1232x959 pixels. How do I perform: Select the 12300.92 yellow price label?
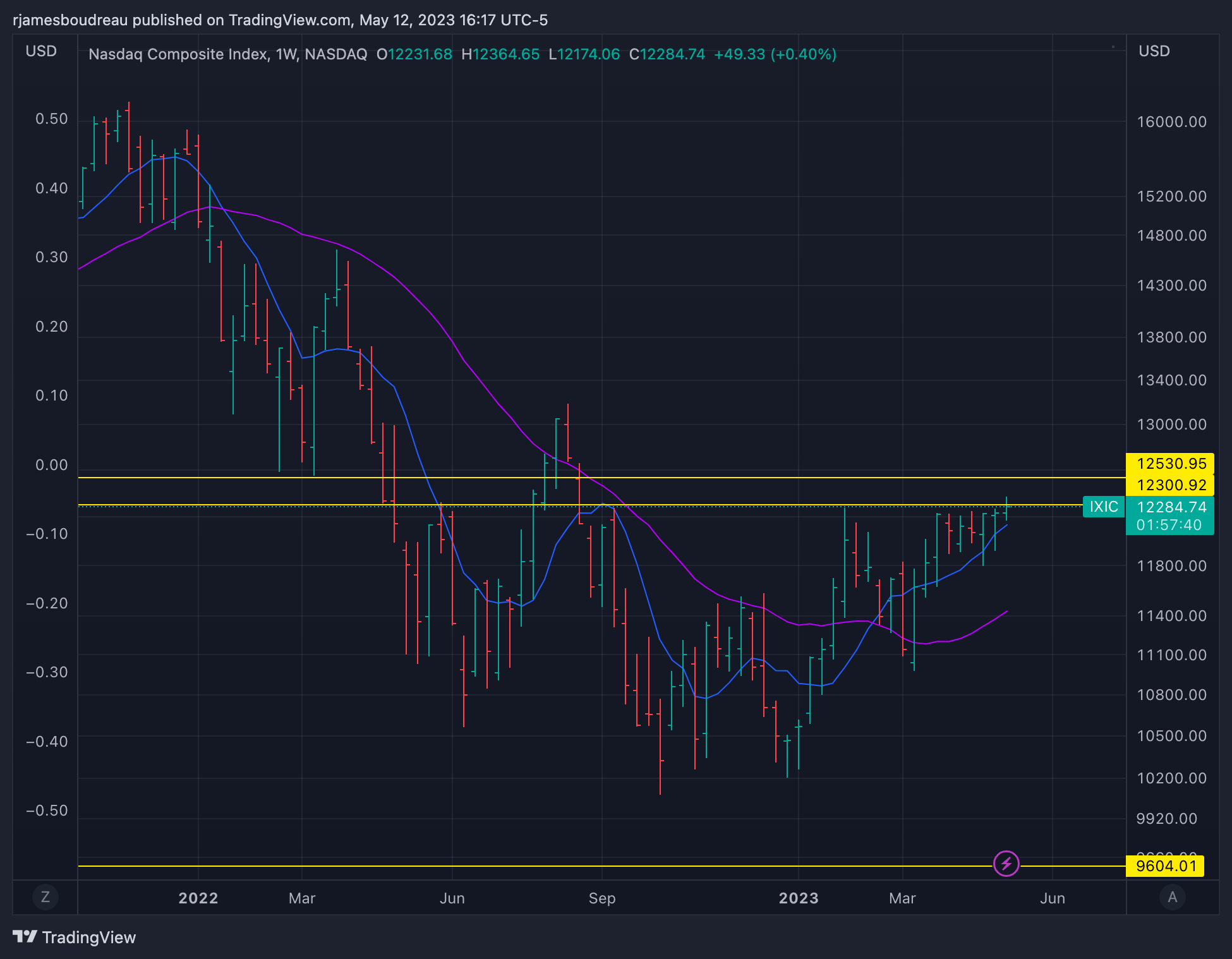(x=1171, y=485)
